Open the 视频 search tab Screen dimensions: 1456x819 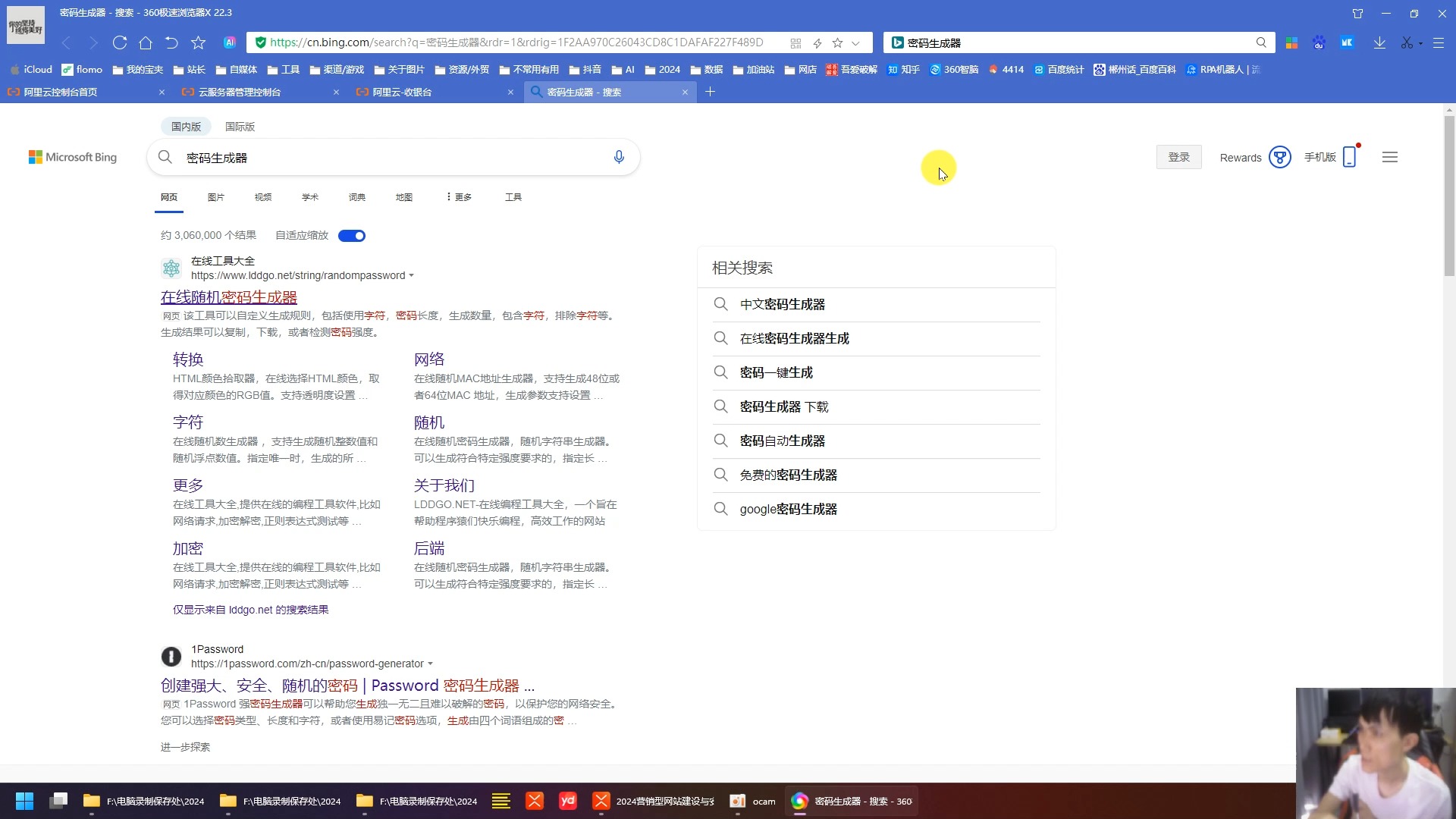[x=263, y=197]
